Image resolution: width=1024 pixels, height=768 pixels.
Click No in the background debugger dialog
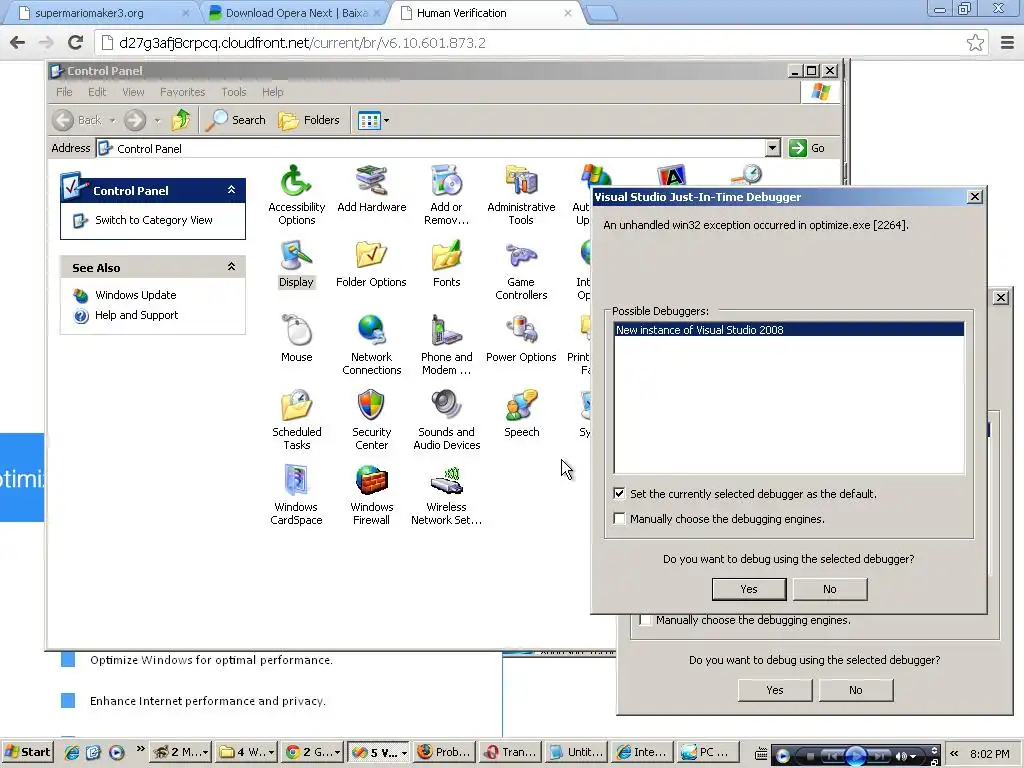(x=856, y=690)
